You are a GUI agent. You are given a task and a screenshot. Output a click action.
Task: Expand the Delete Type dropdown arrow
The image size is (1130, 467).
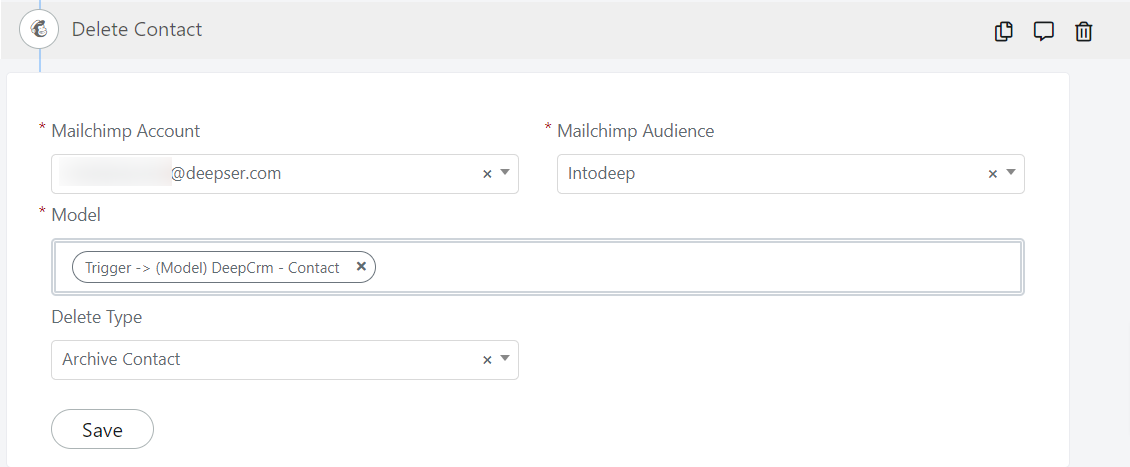504,359
